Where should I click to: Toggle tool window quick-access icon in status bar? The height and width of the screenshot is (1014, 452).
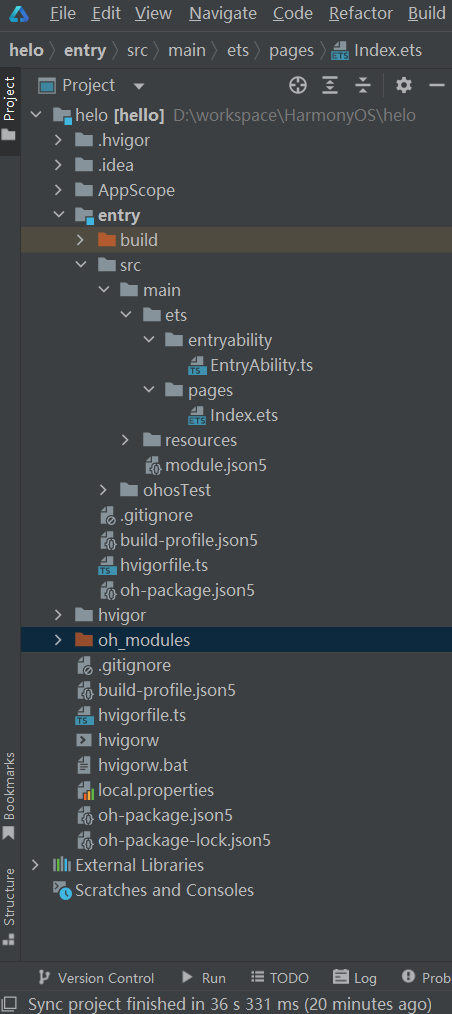tap(9, 1004)
